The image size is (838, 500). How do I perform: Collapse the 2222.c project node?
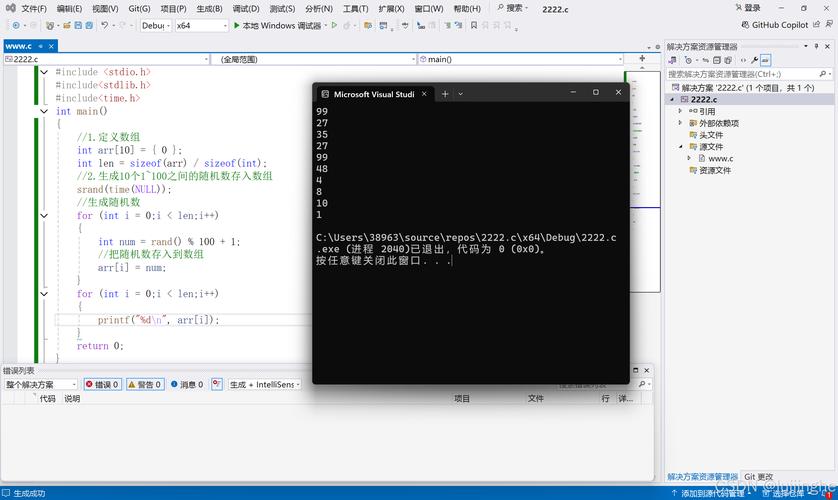coord(672,99)
